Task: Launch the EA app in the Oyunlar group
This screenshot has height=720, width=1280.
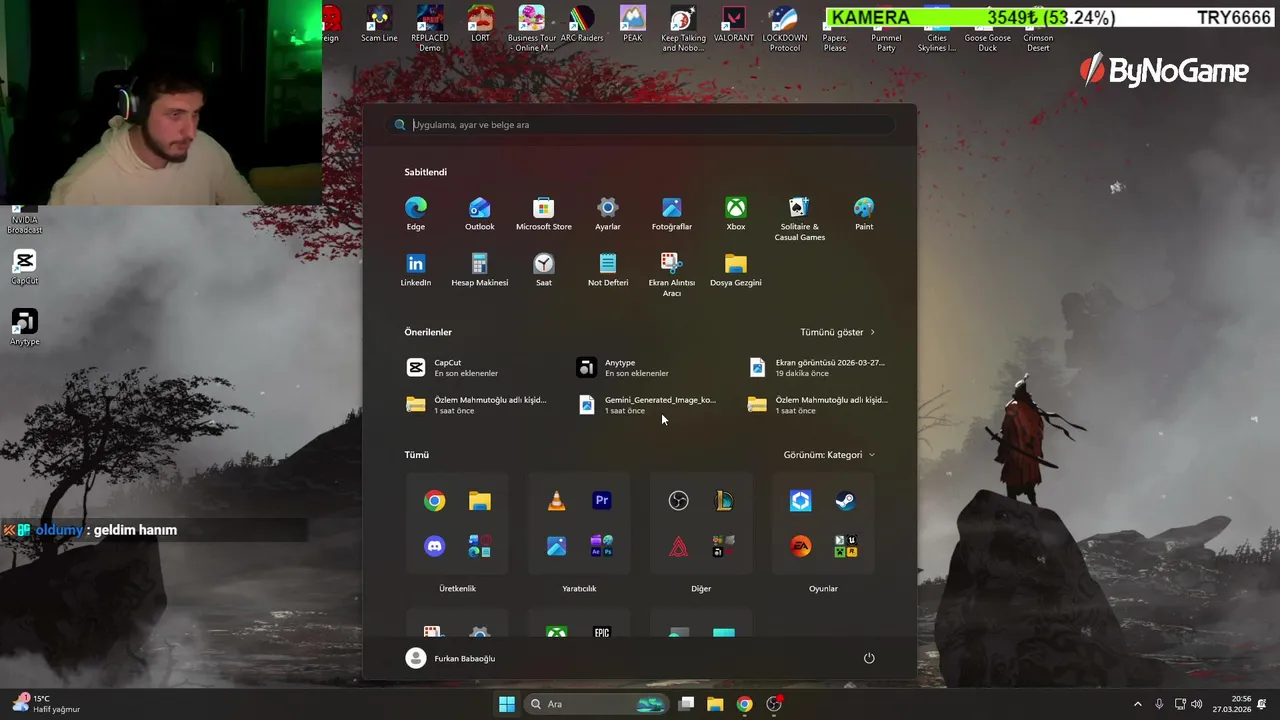Action: click(800, 546)
